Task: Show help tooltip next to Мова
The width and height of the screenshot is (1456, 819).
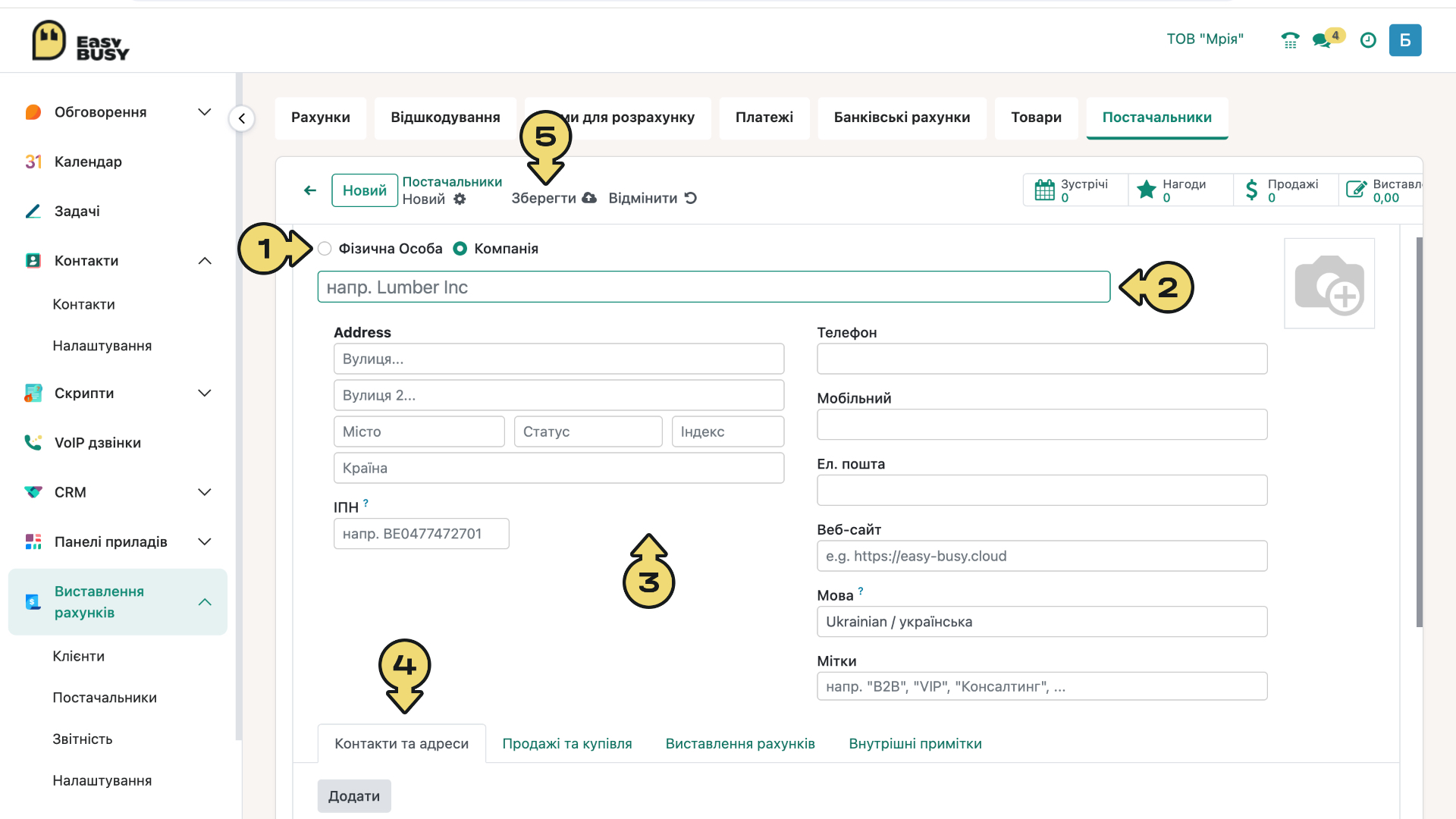Action: pos(861,591)
